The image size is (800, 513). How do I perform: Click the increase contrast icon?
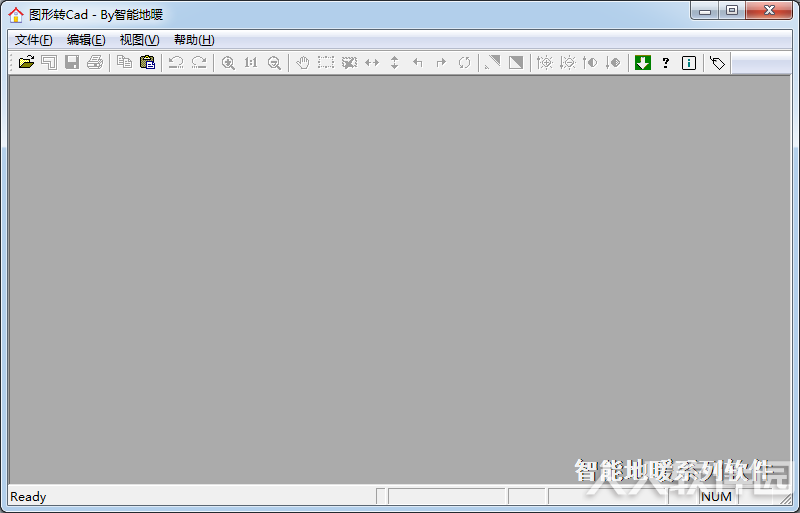point(590,62)
